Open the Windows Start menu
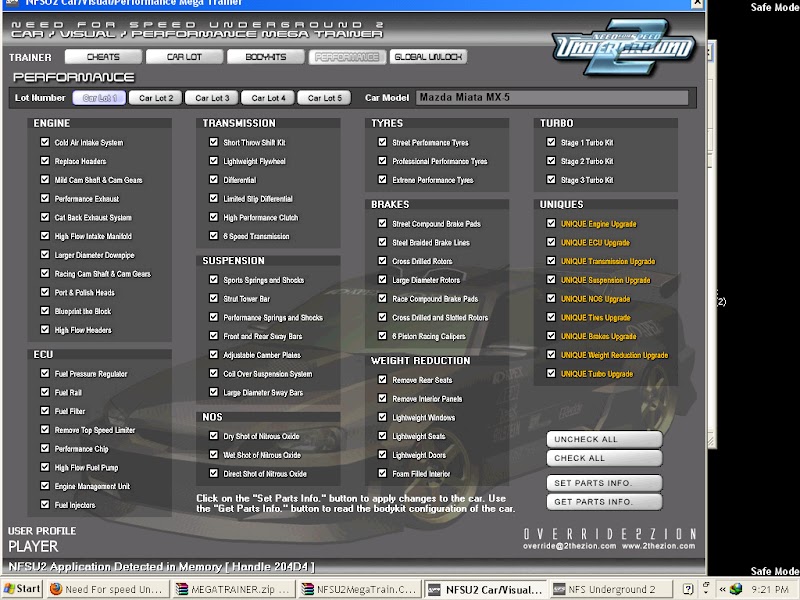Screen dimensions: 800x600 click(x=22, y=589)
